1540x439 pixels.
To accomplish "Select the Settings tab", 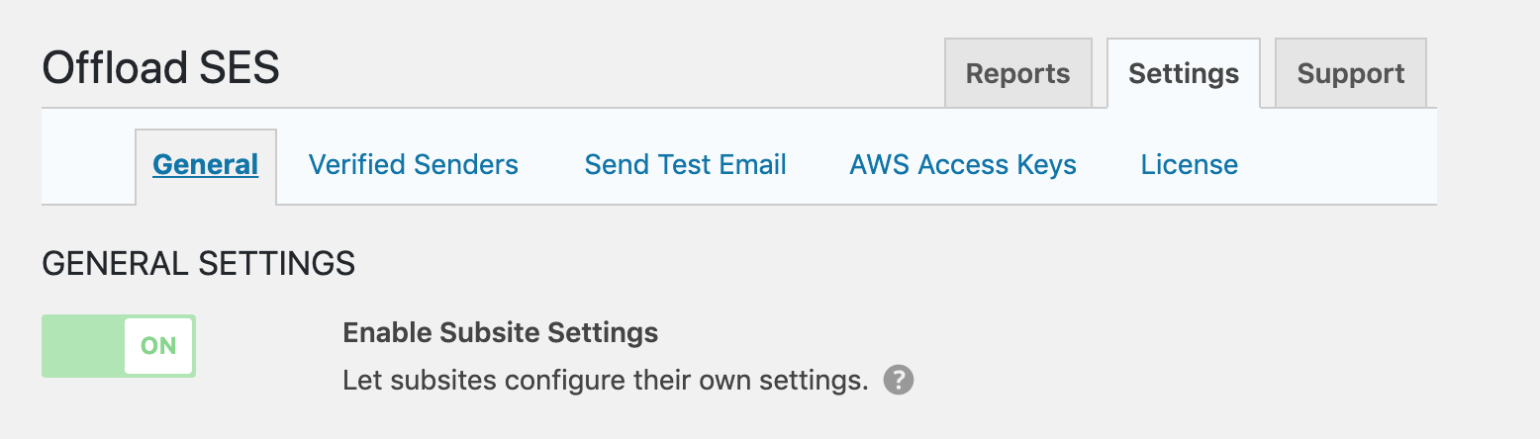I will click(1184, 73).
